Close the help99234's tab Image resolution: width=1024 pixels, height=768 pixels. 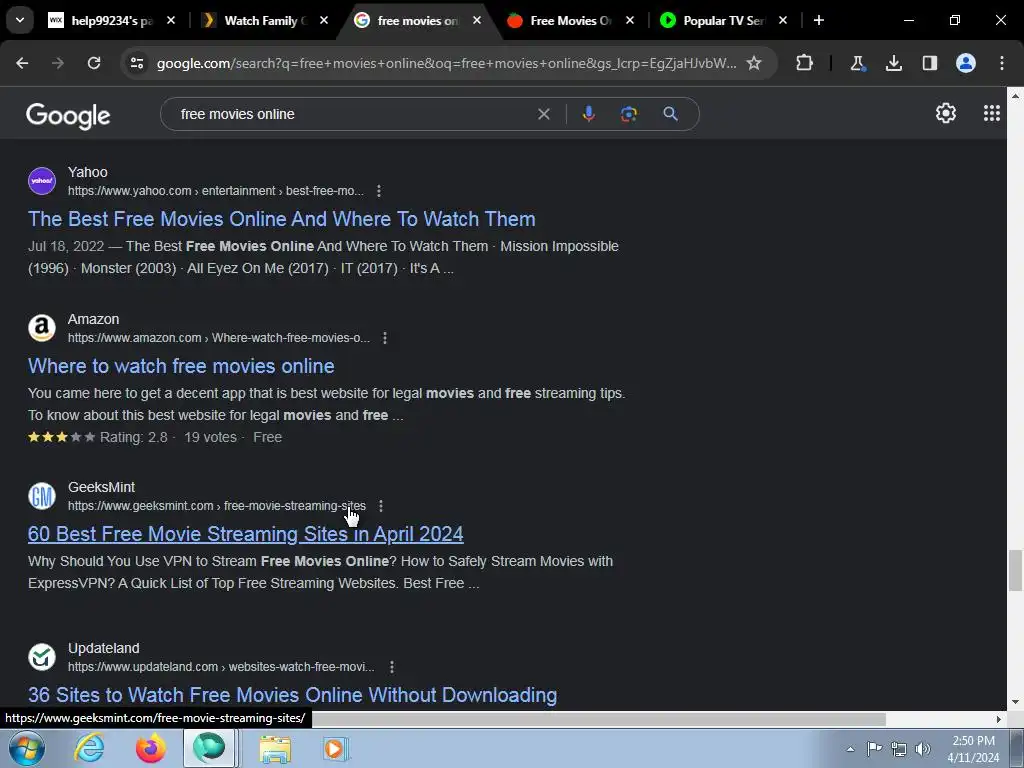(x=171, y=20)
